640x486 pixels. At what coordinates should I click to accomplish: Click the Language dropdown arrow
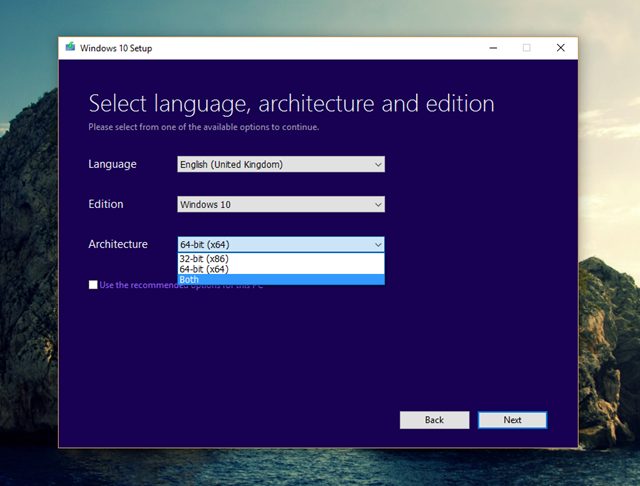click(377, 164)
